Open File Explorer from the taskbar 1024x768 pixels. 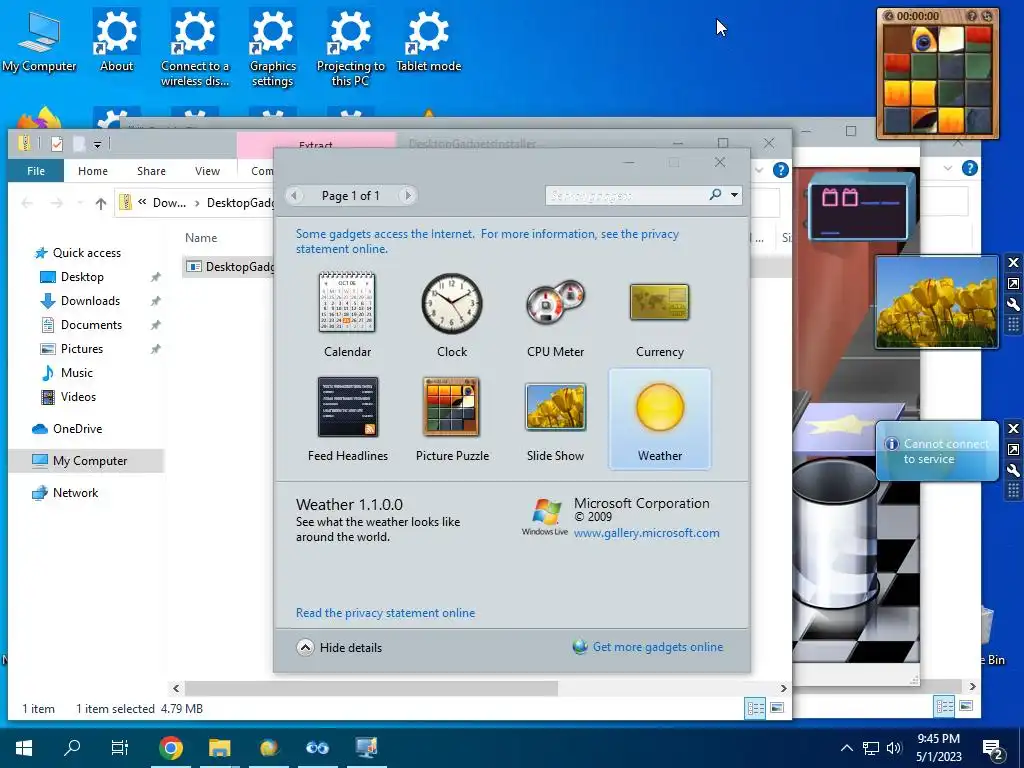click(x=219, y=748)
